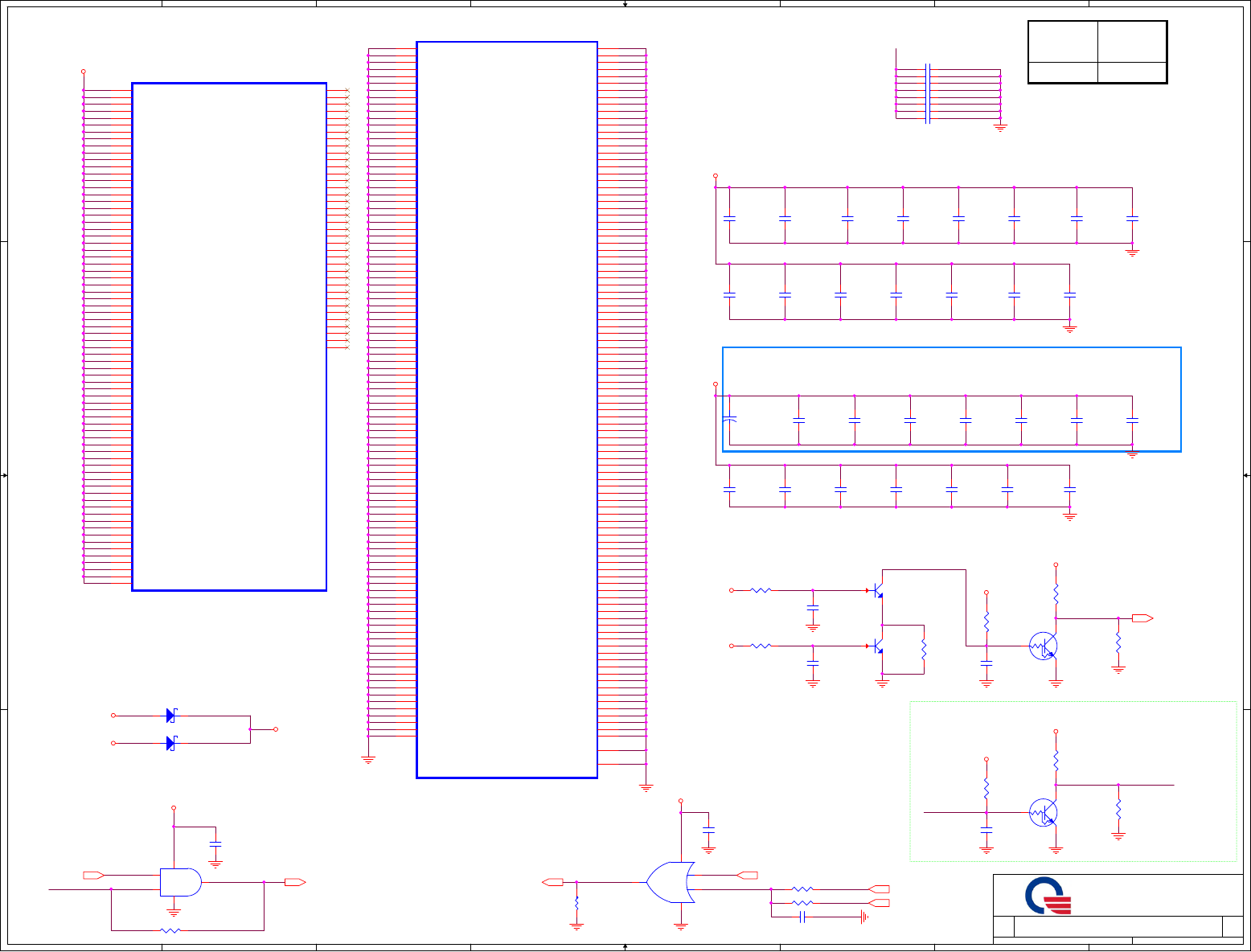Click the AND gate's upper input port symbol

pyautogui.click(x=94, y=875)
